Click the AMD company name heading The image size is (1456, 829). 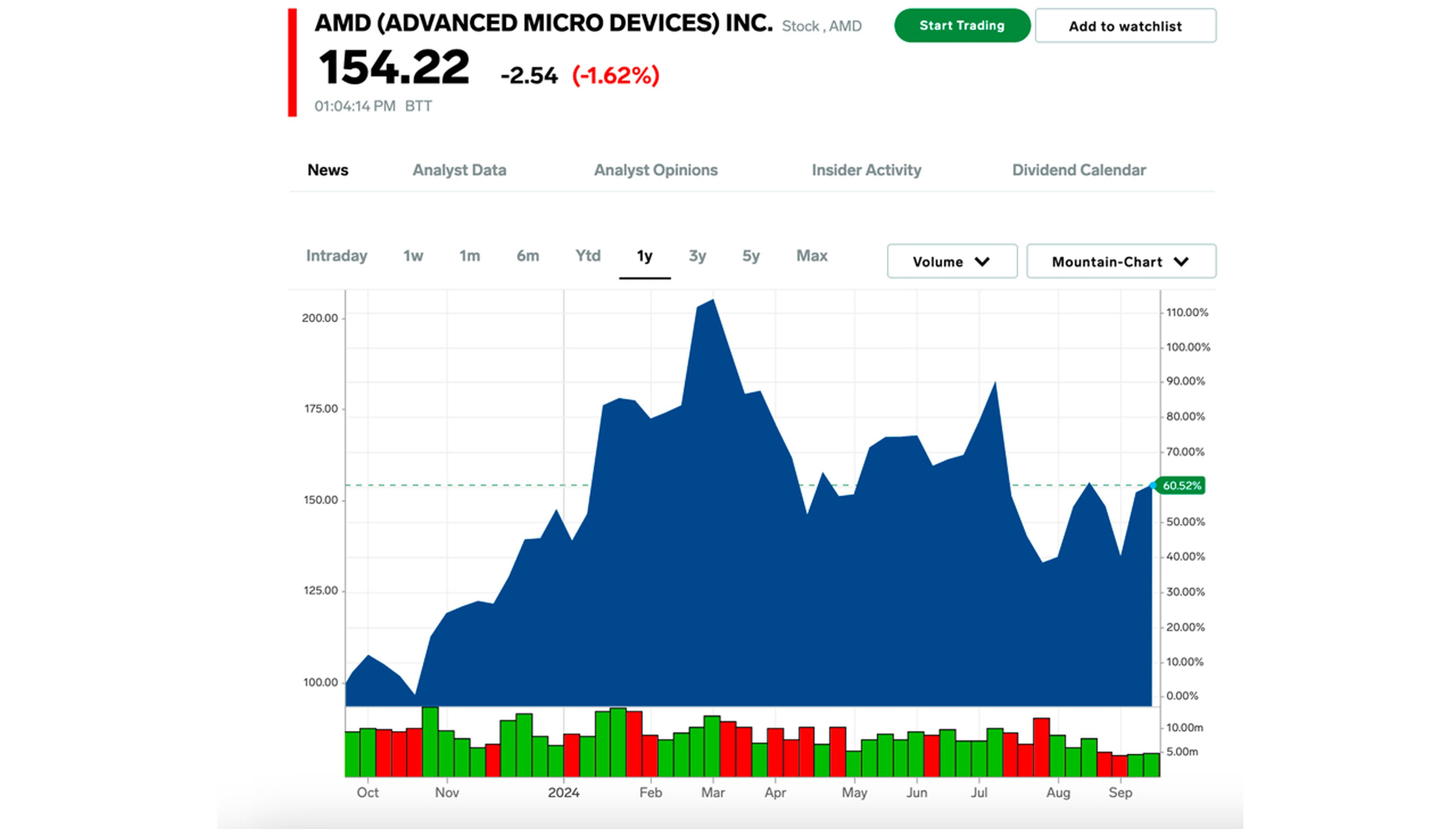pyautogui.click(x=544, y=24)
